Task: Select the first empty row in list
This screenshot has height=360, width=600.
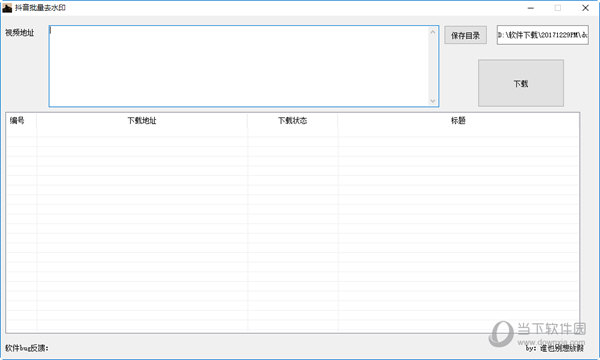Action: (292, 132)
